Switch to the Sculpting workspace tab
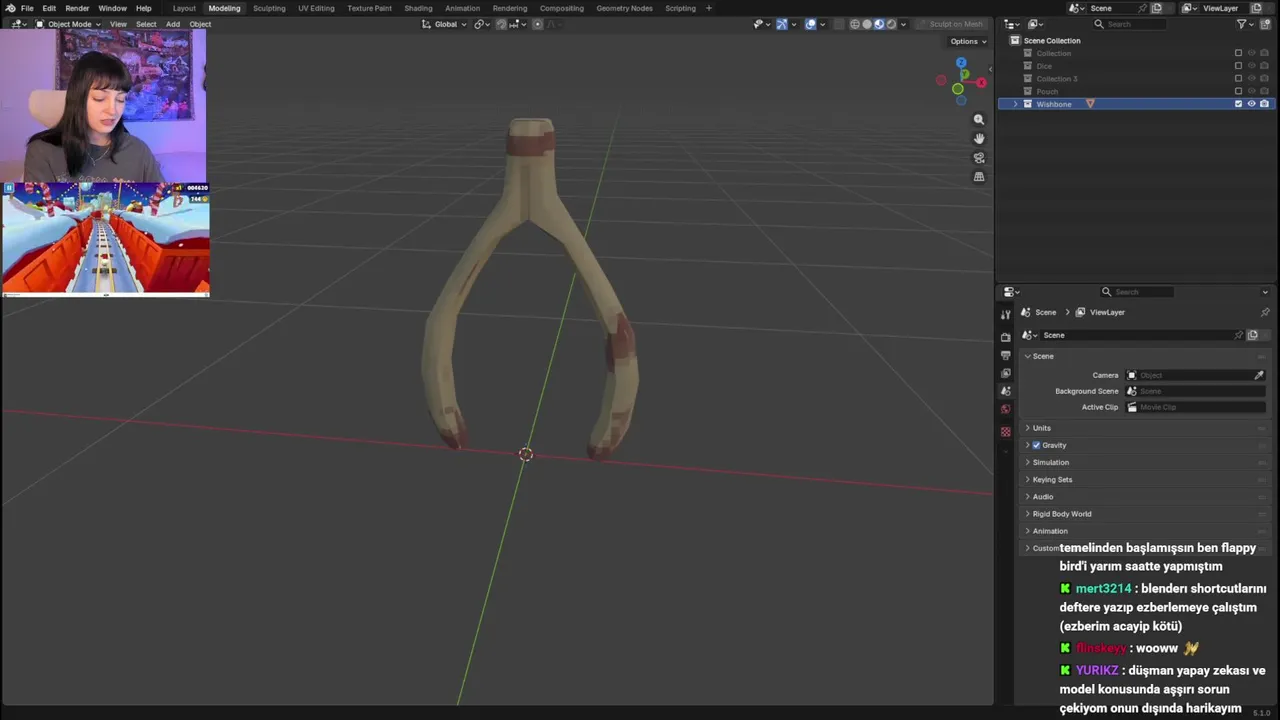Viewport: 1280px width, 720px height. click(269, 8)
